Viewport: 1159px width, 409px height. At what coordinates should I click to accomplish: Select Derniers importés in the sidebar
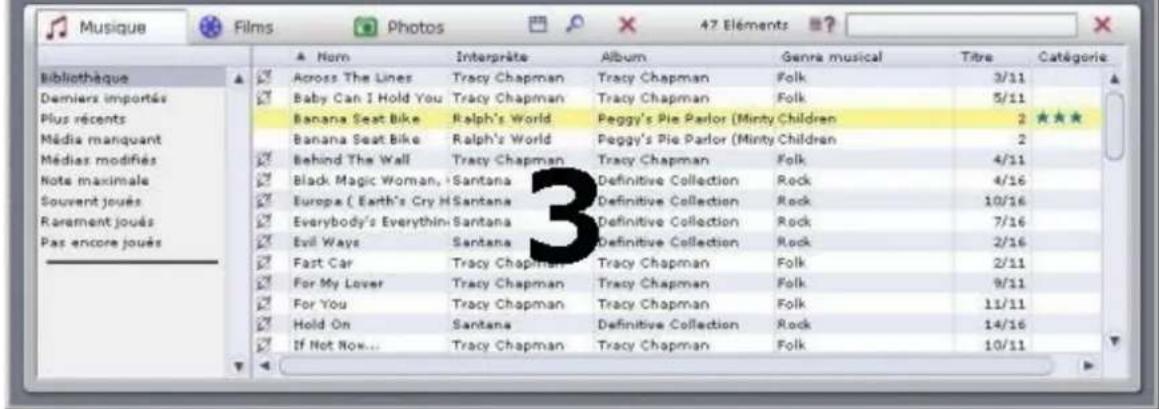point(103,98)
